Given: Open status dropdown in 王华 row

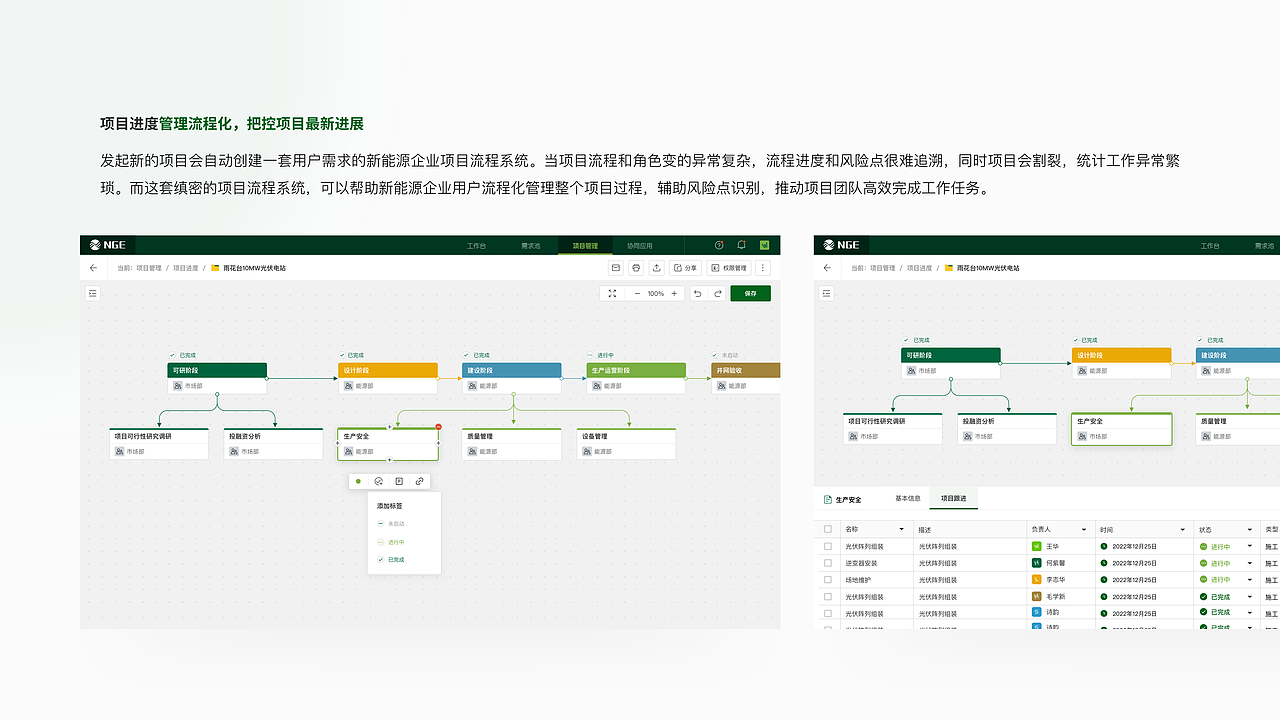Looking at the screenshot, I should [x=1250, y=547].
